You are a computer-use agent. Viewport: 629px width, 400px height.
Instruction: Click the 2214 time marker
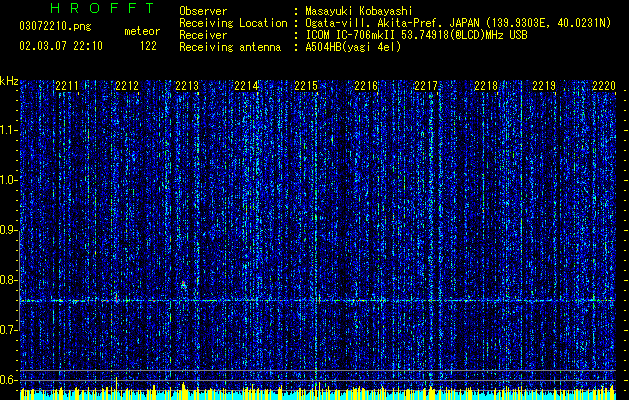pos(246,86)
